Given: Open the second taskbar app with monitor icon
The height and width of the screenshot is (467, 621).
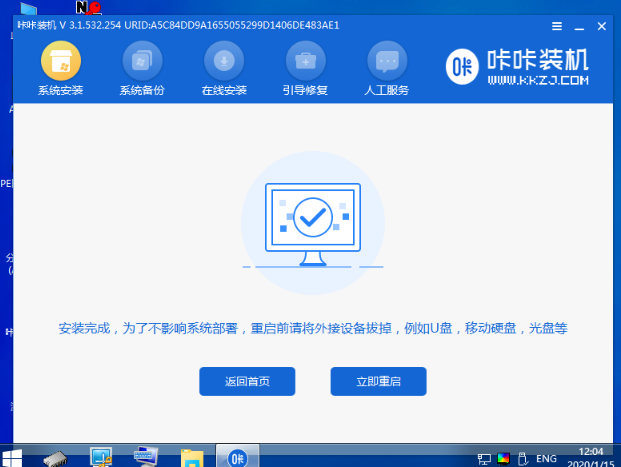Looking at the screenshot, I should 101,456.
